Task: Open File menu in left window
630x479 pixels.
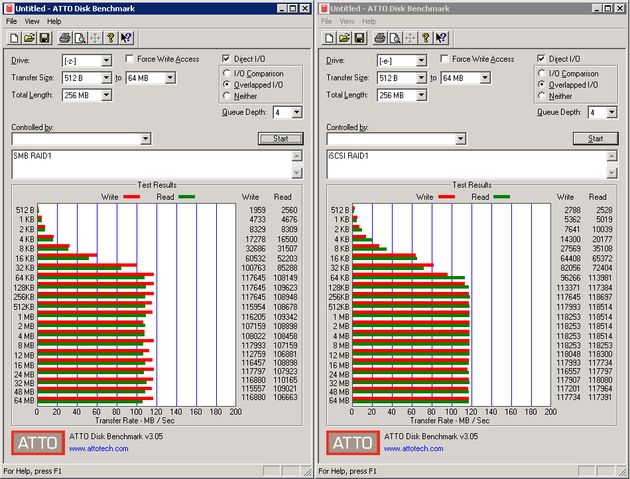Action: tap(11, 21)
